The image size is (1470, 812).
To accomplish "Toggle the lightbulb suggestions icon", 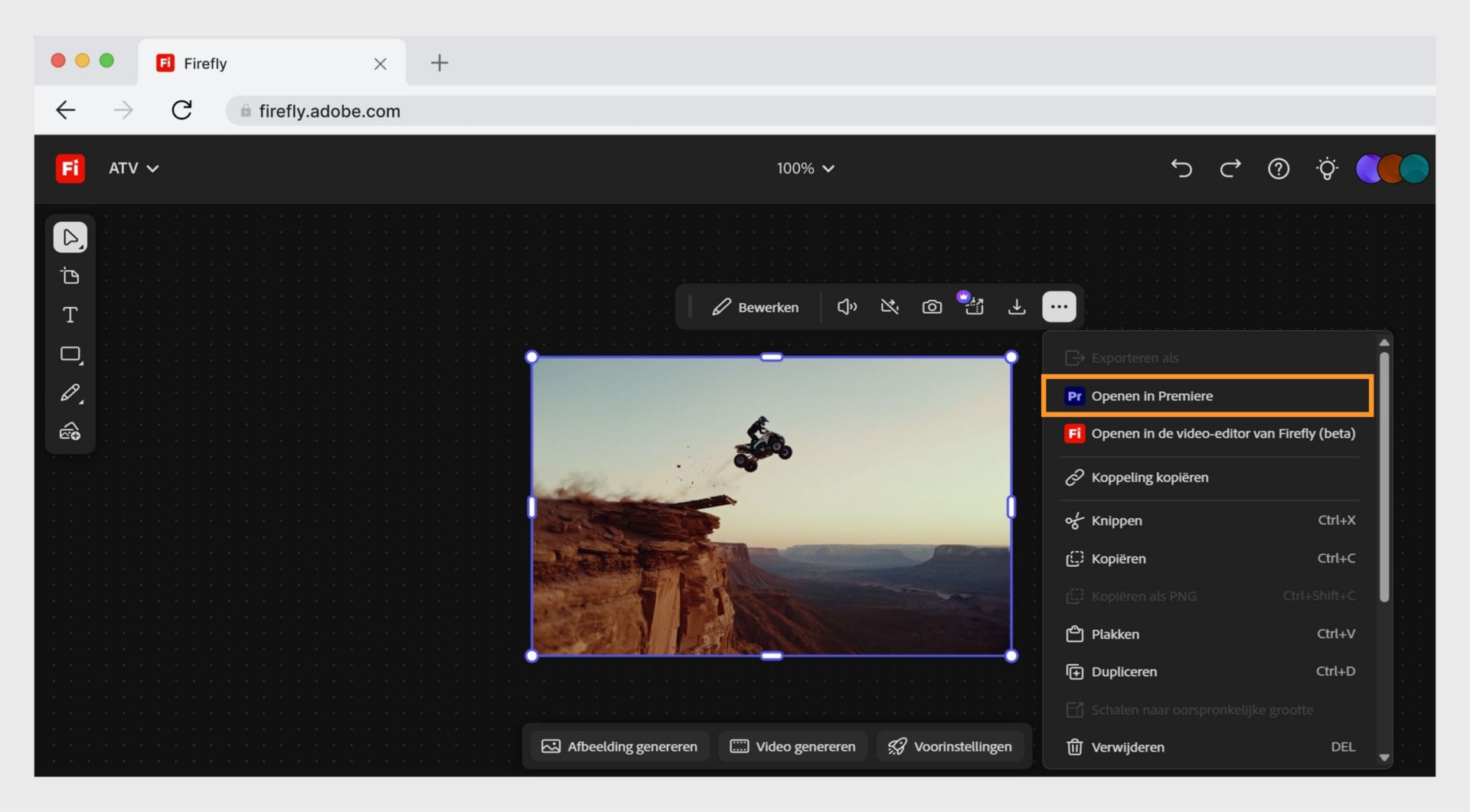I will (x=1328, y=168).
